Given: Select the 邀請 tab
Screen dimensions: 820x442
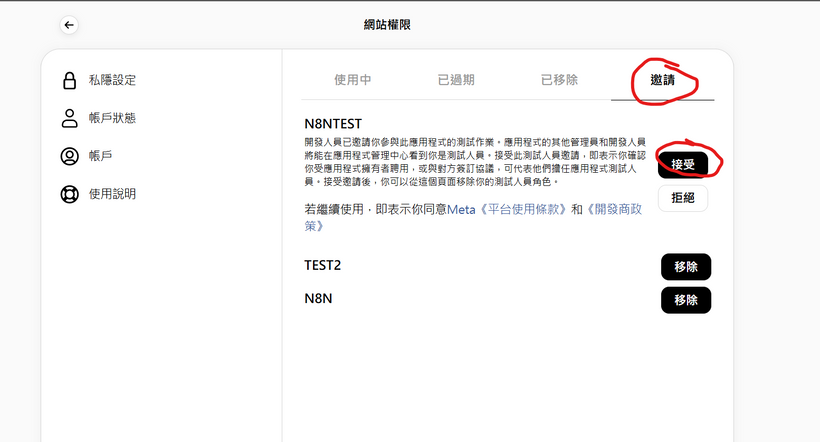Looking at the screenshot, I should (662, 80).
